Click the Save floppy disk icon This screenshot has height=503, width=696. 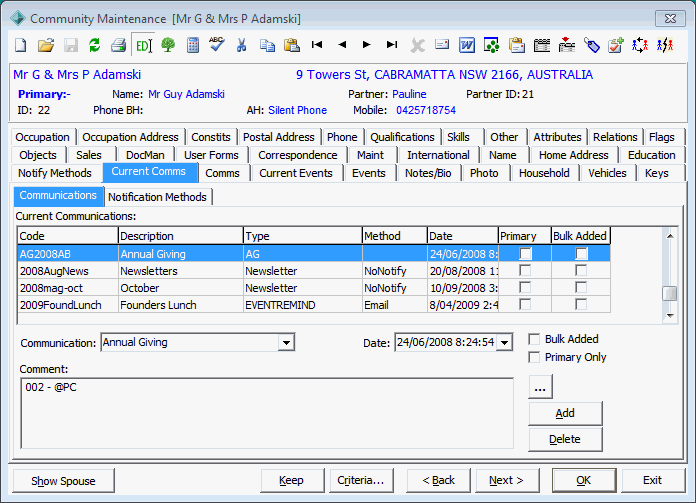click(71, 45)
